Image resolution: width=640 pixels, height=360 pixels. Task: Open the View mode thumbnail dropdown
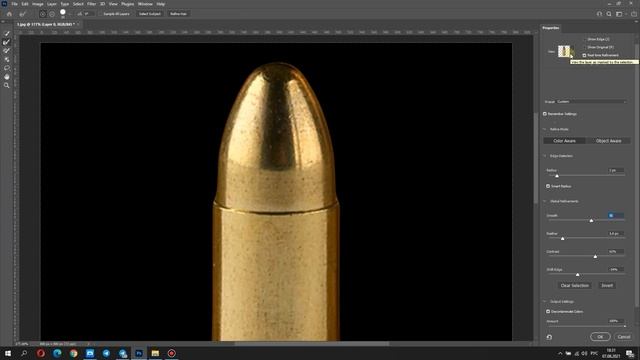click(x=566, y=51)
